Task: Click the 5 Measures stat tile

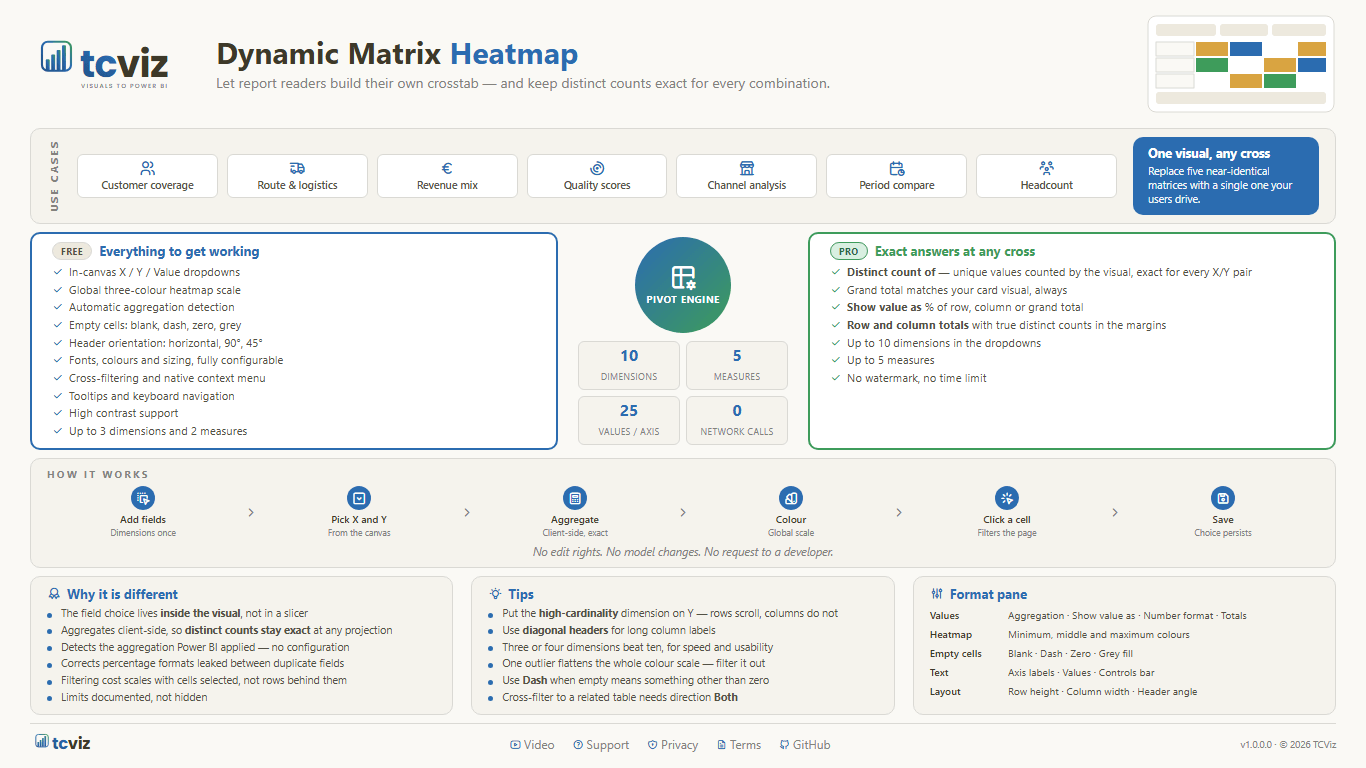Action: (737, 365)
